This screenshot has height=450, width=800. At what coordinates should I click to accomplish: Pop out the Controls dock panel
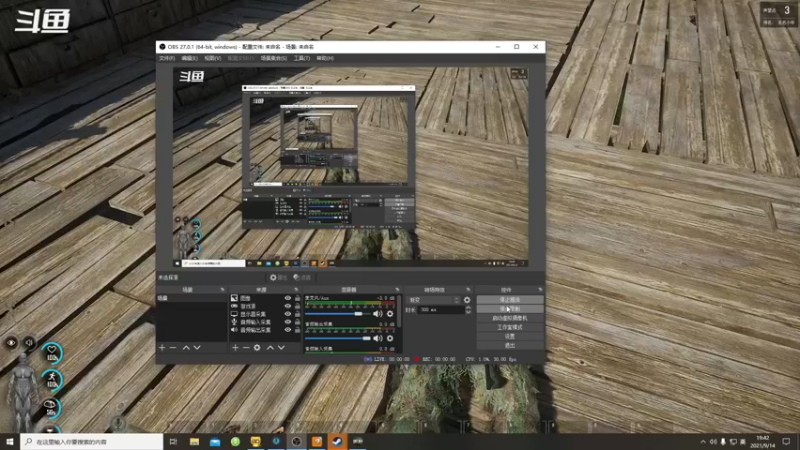(540, 290)
